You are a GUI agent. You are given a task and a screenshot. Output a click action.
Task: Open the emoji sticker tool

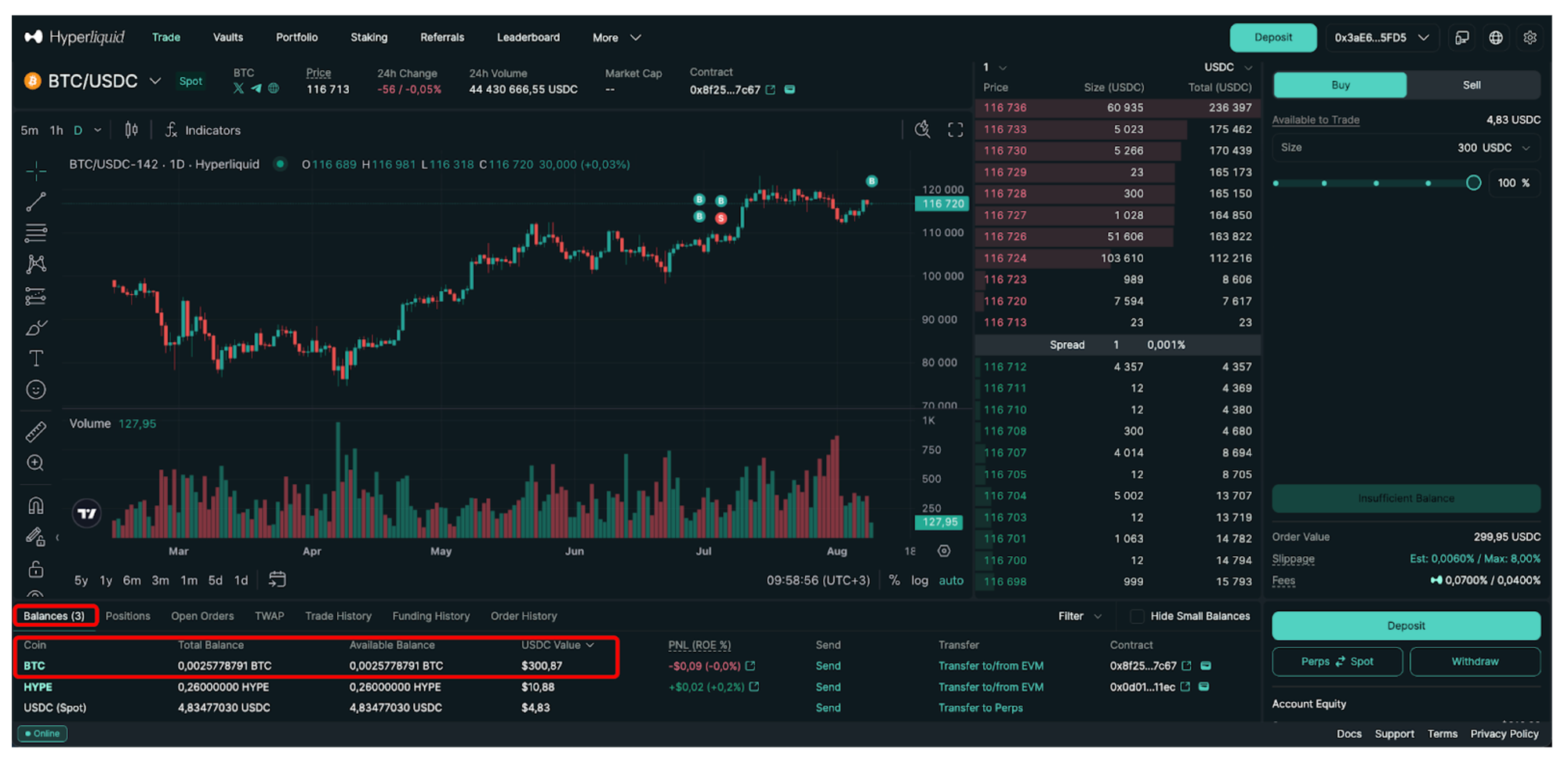pos(36,390)
